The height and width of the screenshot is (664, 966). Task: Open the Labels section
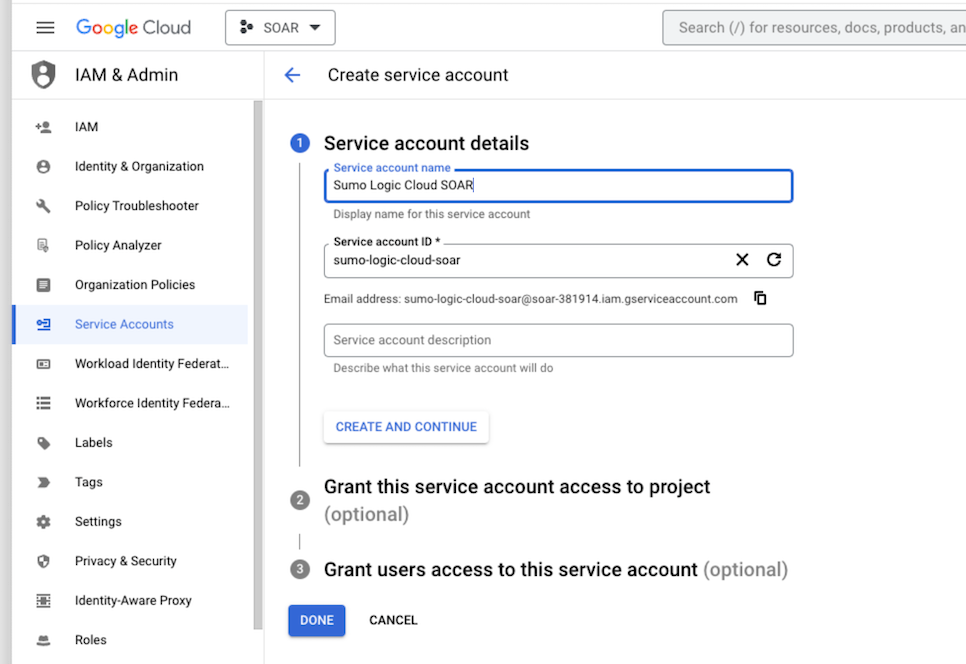point(93,442)
